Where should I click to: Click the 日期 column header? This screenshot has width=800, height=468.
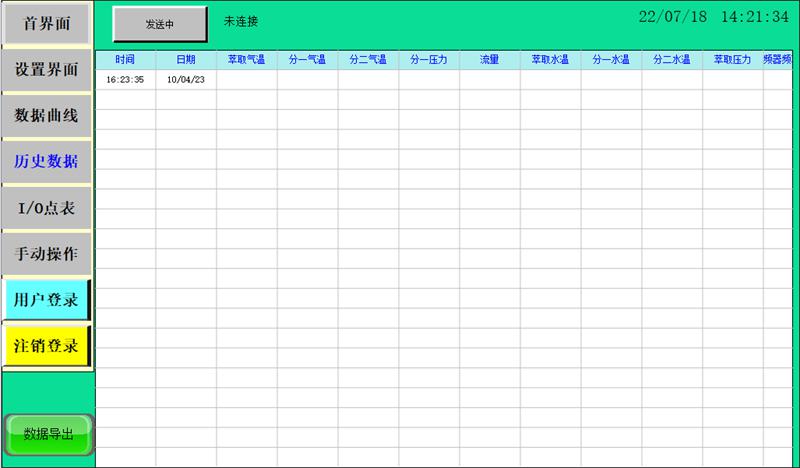(x=186, y=60)
